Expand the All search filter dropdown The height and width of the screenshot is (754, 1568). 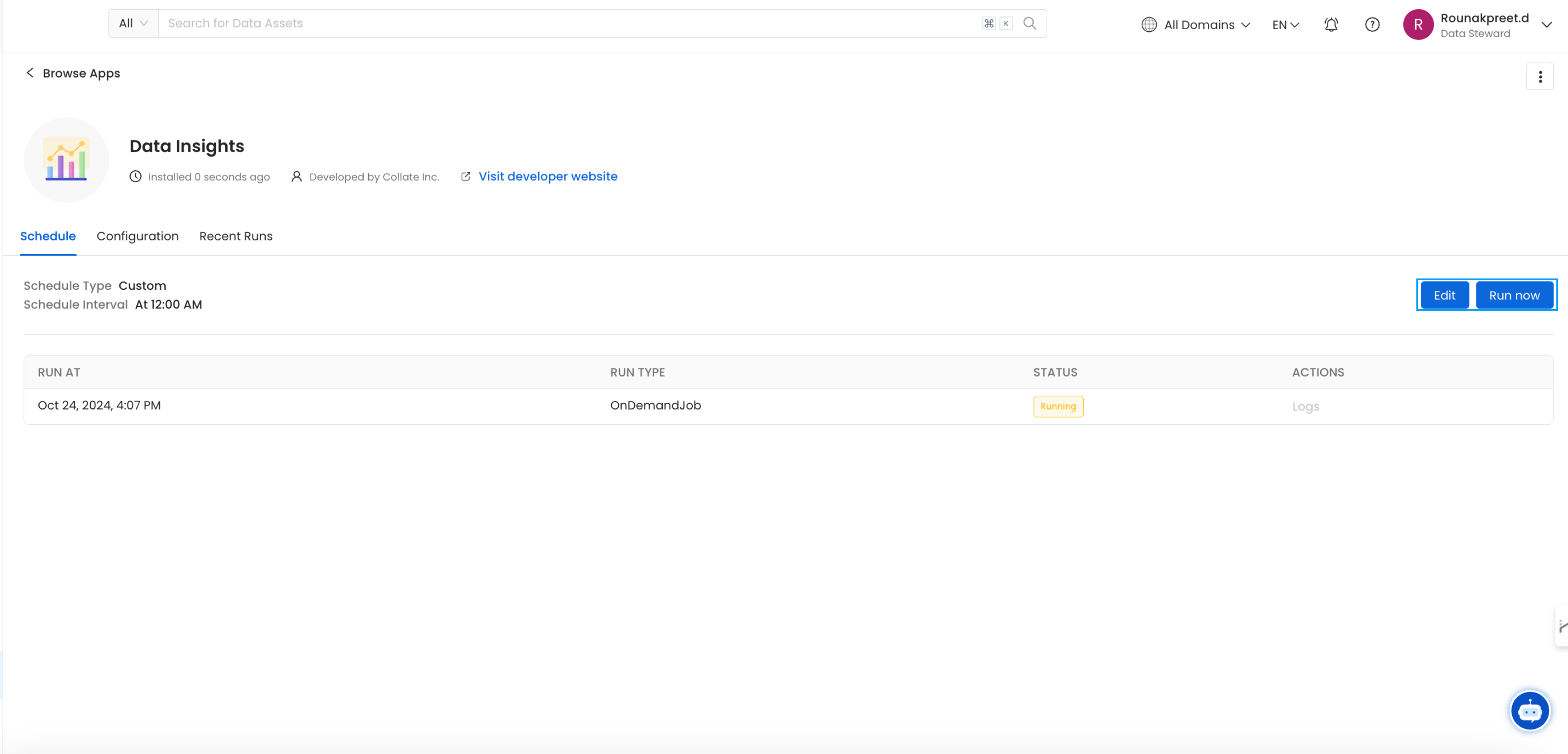(x=132, y=23)
